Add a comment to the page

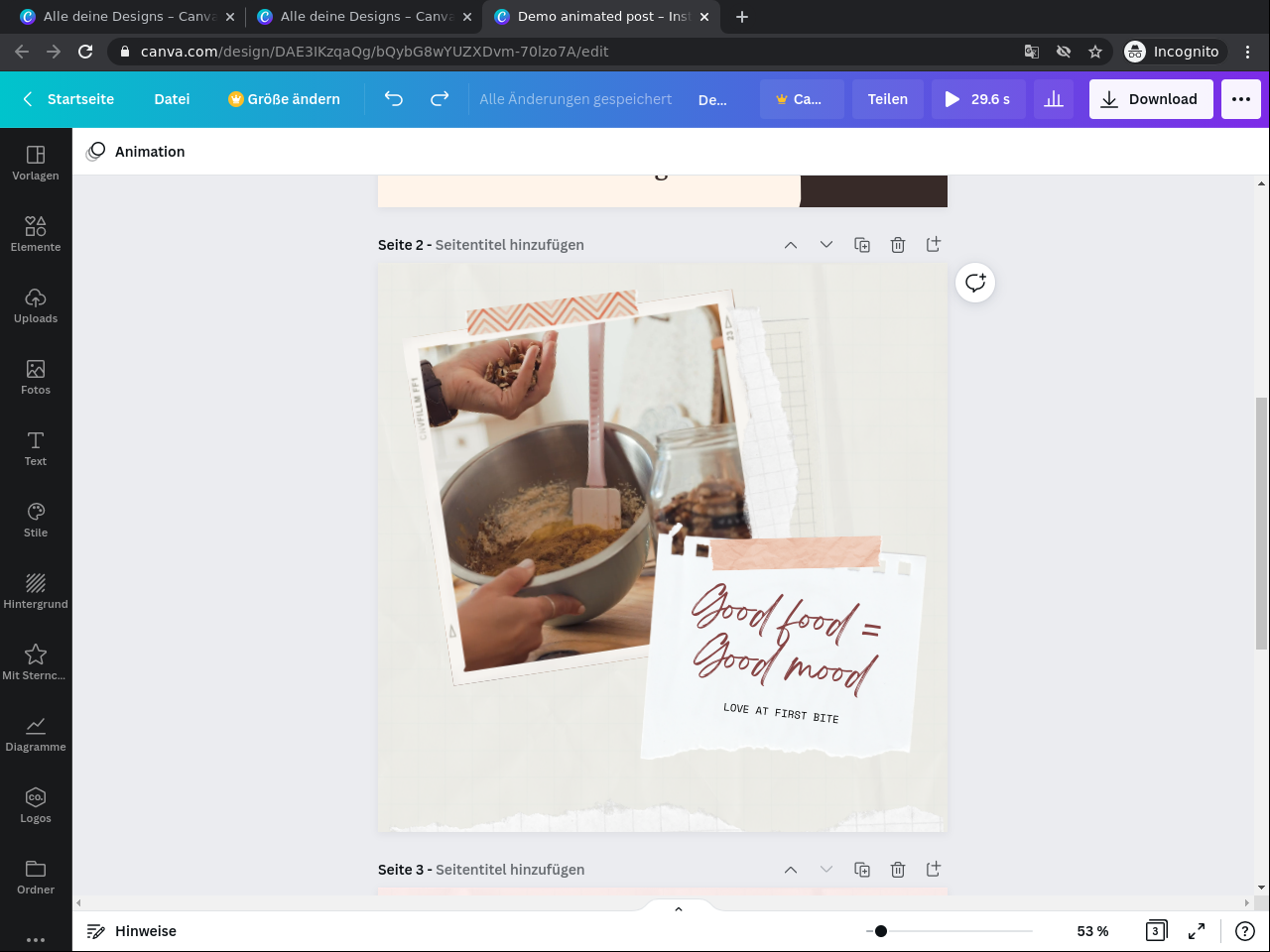(975, 283)
